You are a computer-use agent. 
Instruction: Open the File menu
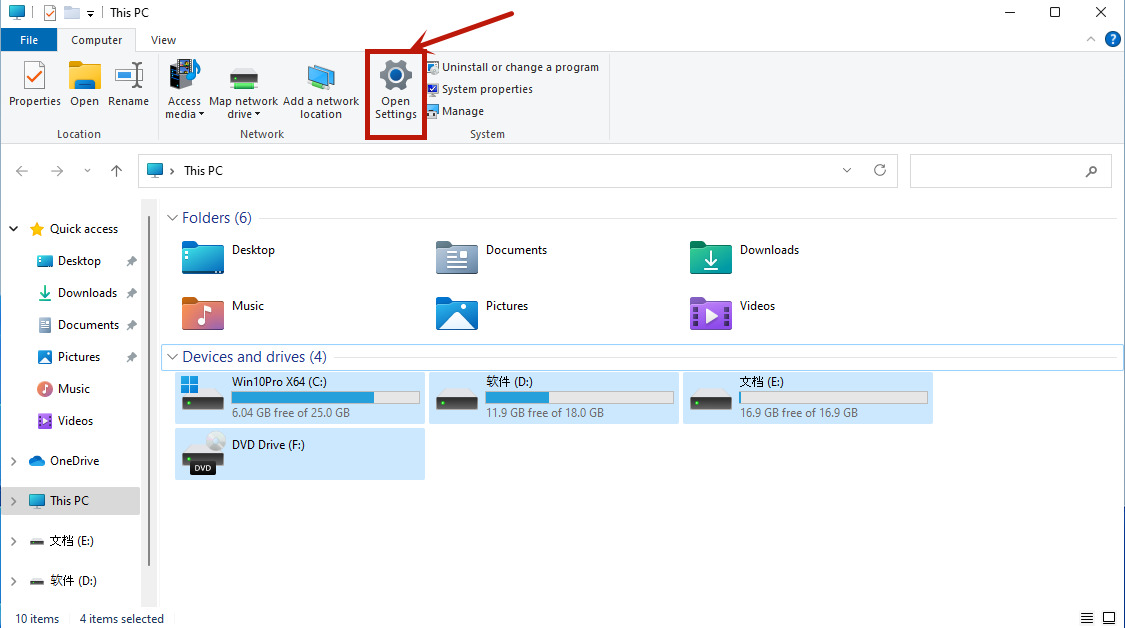click(x=29, y=39)
